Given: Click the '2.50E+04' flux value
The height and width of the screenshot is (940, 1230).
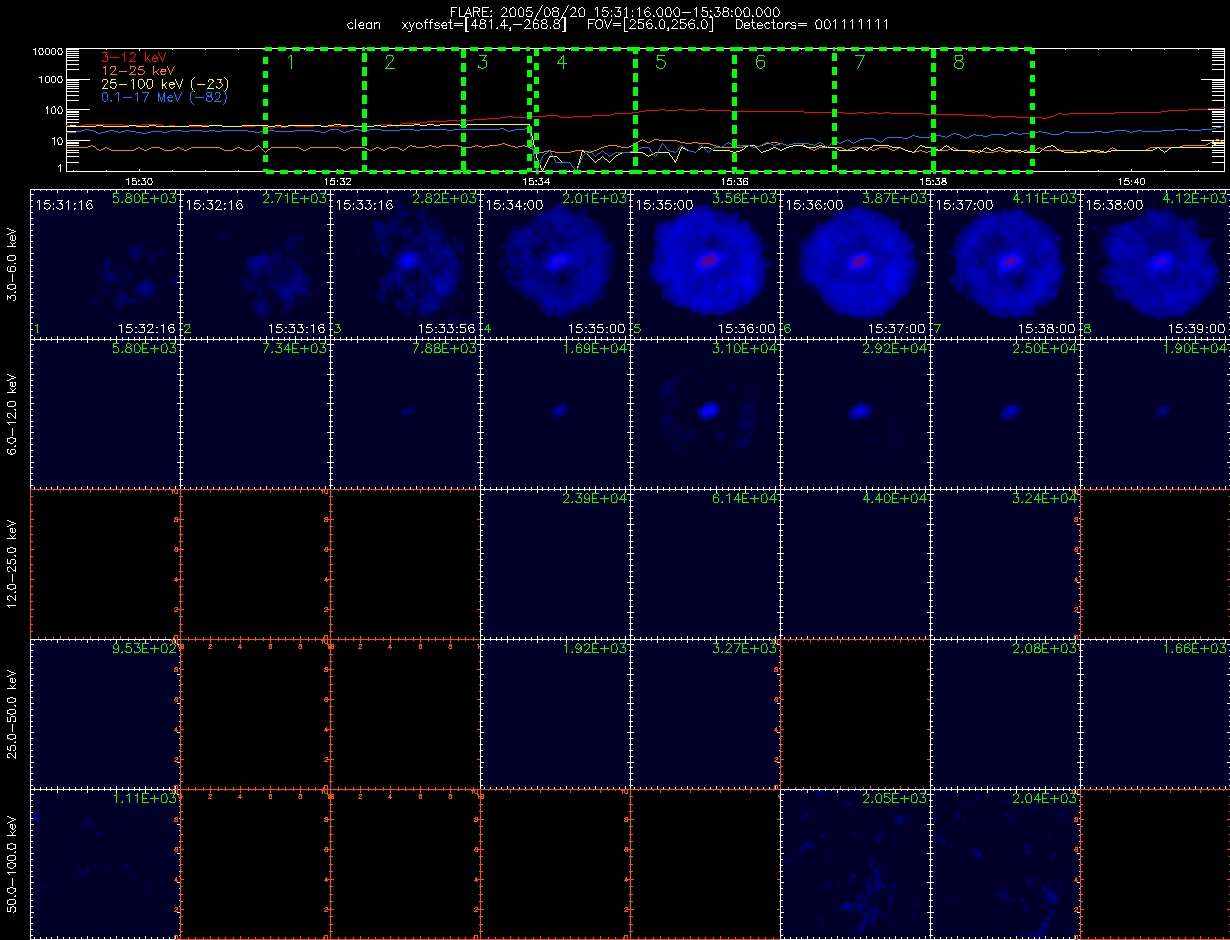Looking at the screenshot, I should click(x=1045, y=349).
